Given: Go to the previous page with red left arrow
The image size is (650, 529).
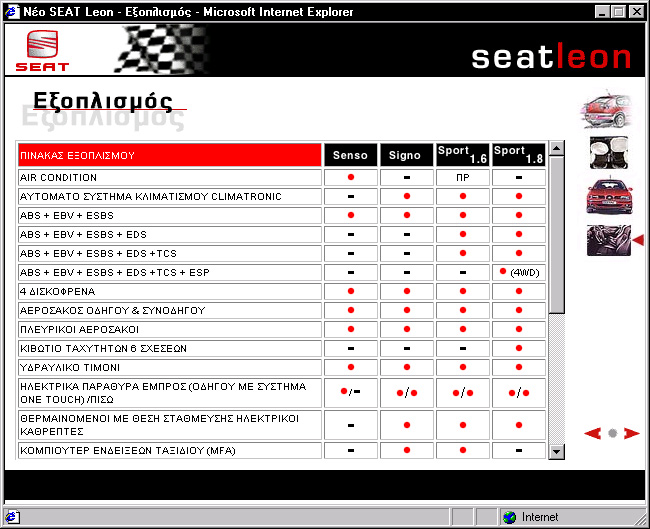Looking at the screenshot, I should [x=592, y=434].
